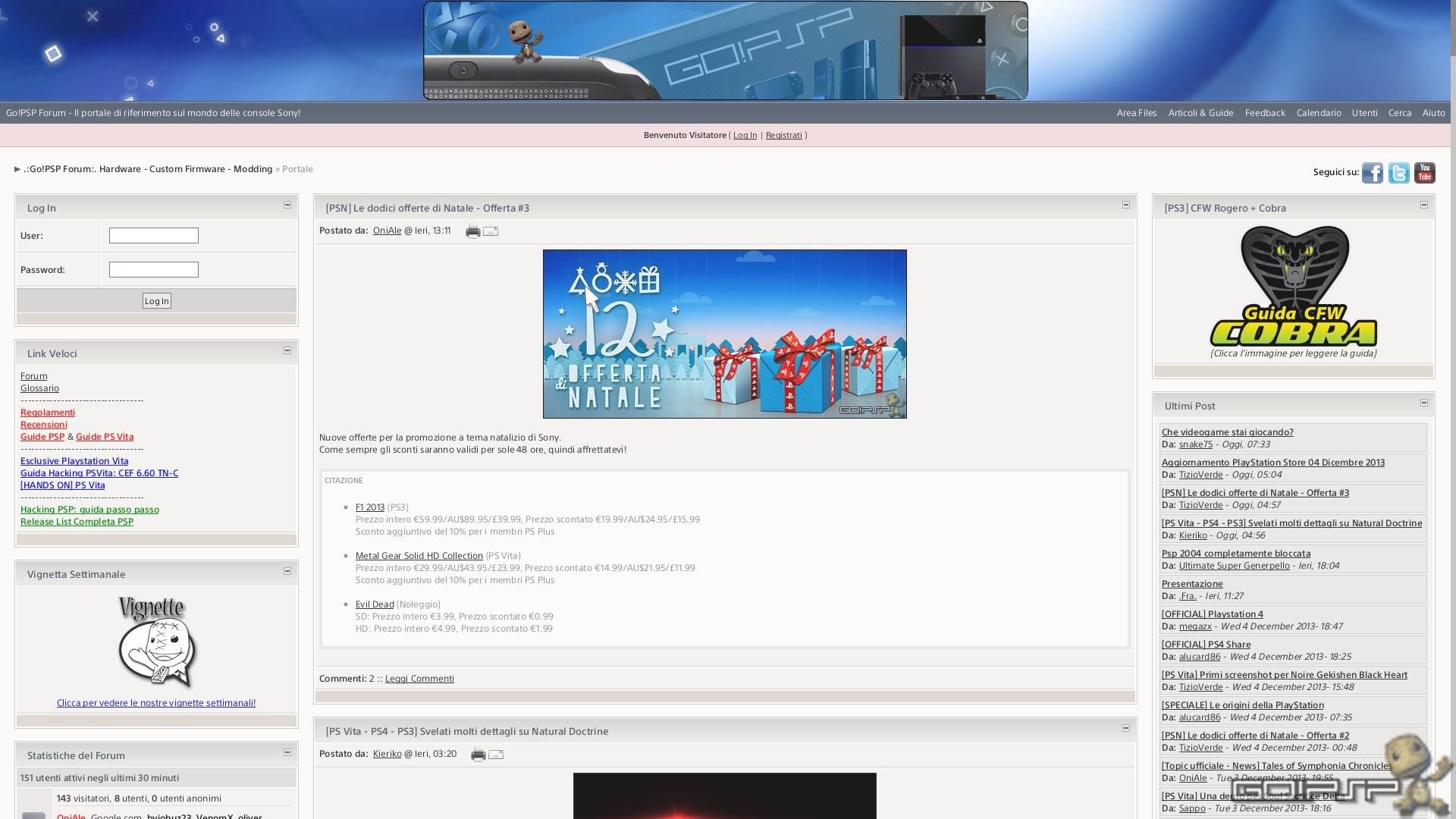
Task: Open [SPECIALE] Le origini della PlayStation post
Action: click(1243, 705)
